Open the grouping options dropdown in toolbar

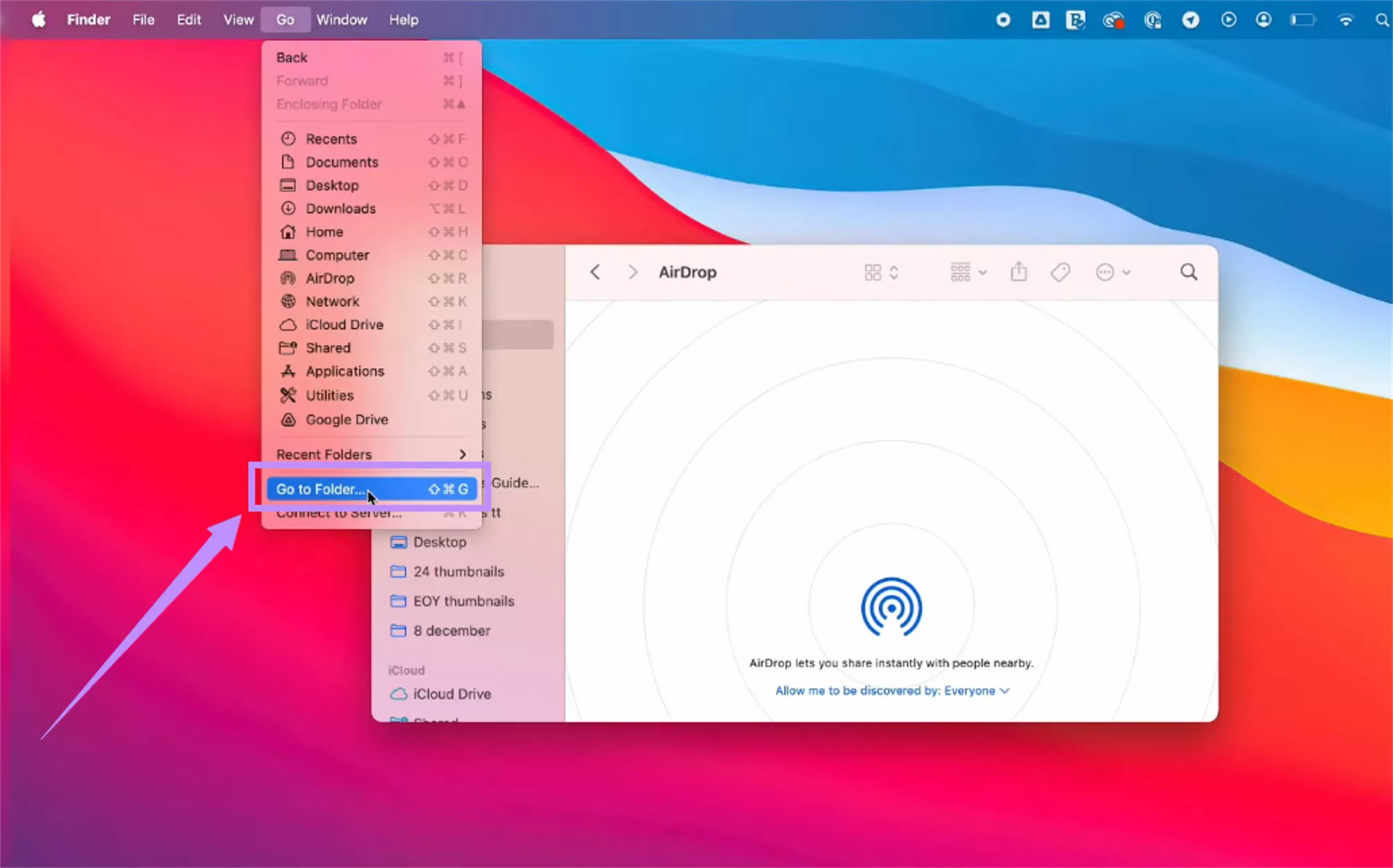967,272
